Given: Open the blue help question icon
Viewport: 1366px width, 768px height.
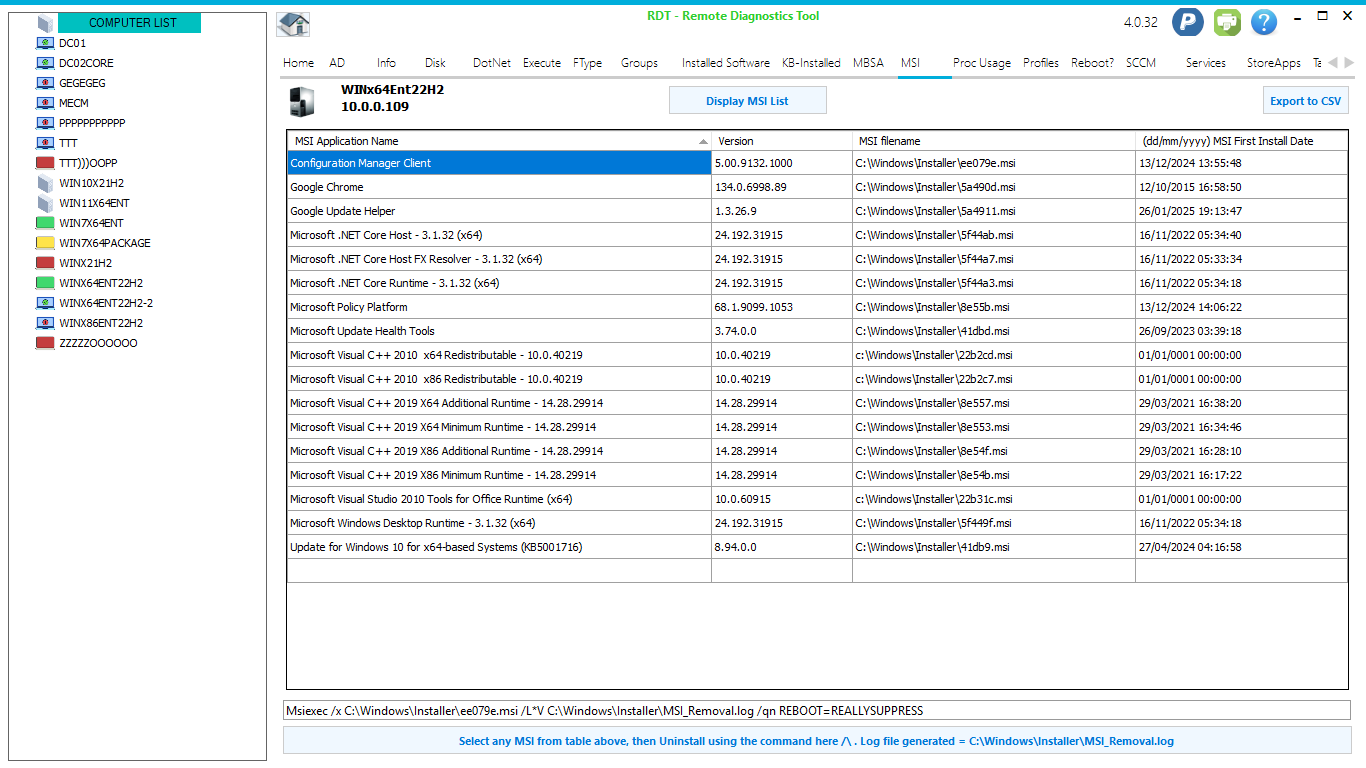Looking at the screenshot, I should [1264, 22].
